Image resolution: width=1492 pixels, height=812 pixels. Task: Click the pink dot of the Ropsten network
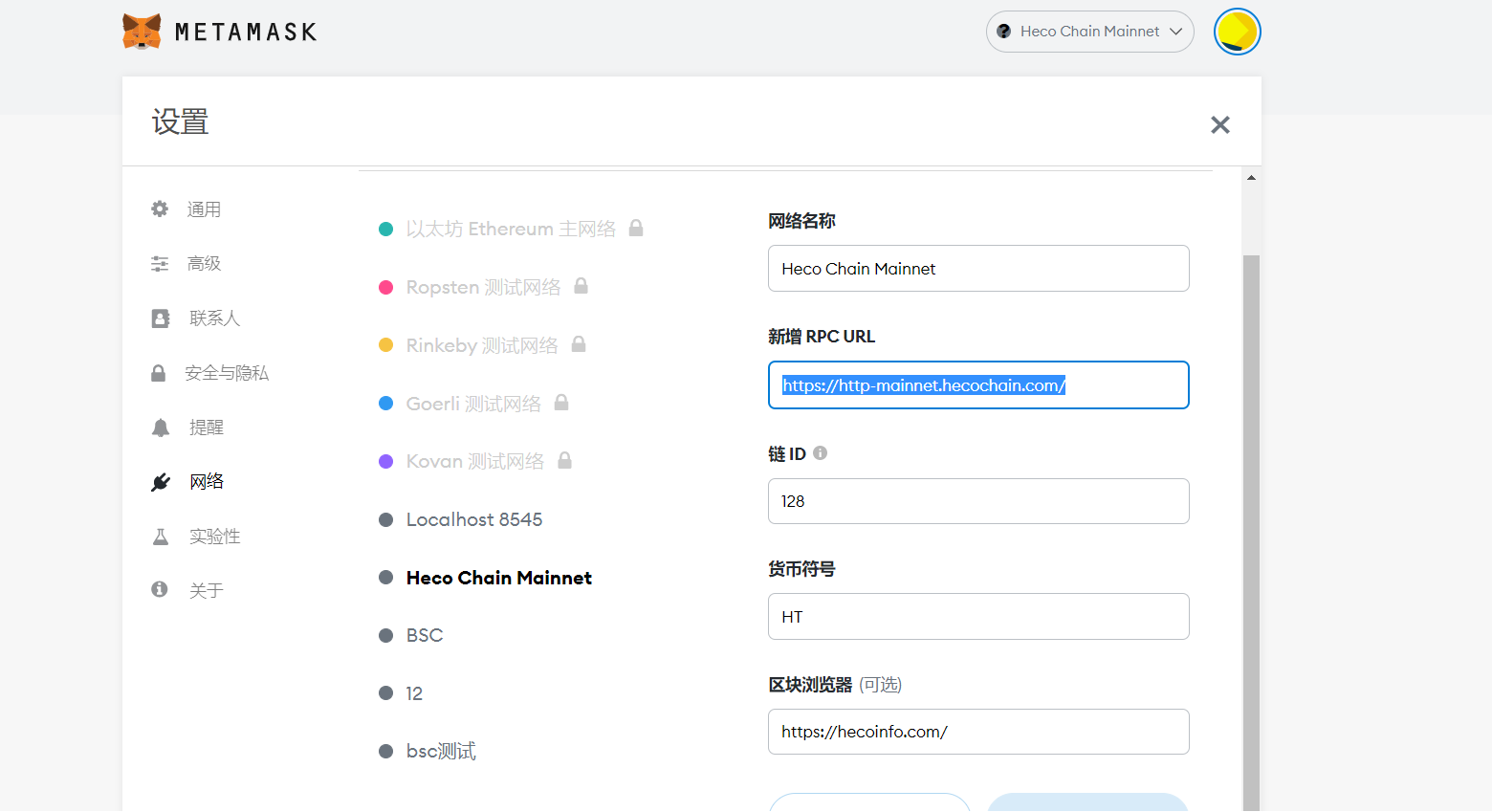pyautogui.click(x=386, y=287)
